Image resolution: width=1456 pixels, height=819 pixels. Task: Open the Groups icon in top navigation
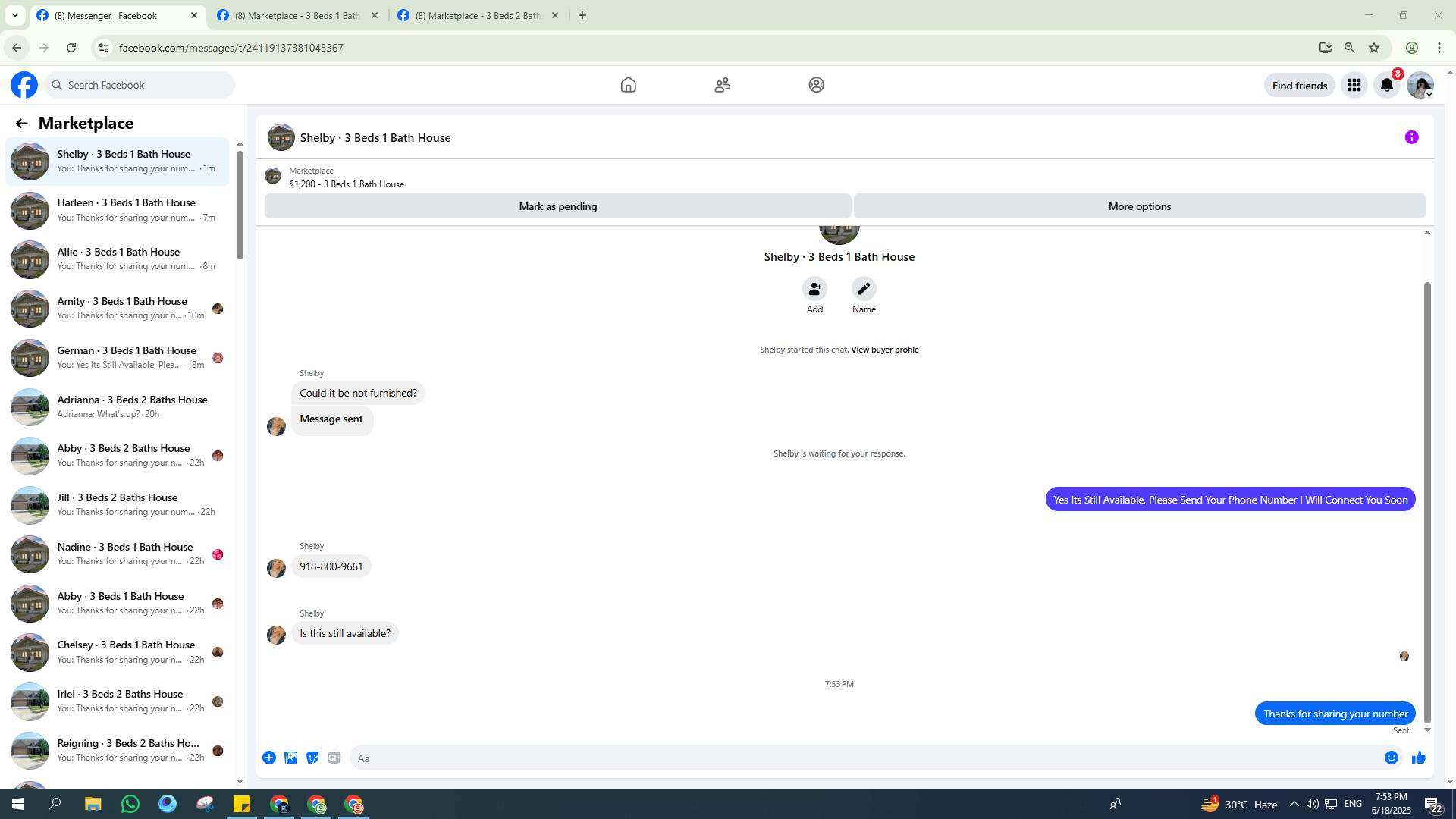click(816, 85)
